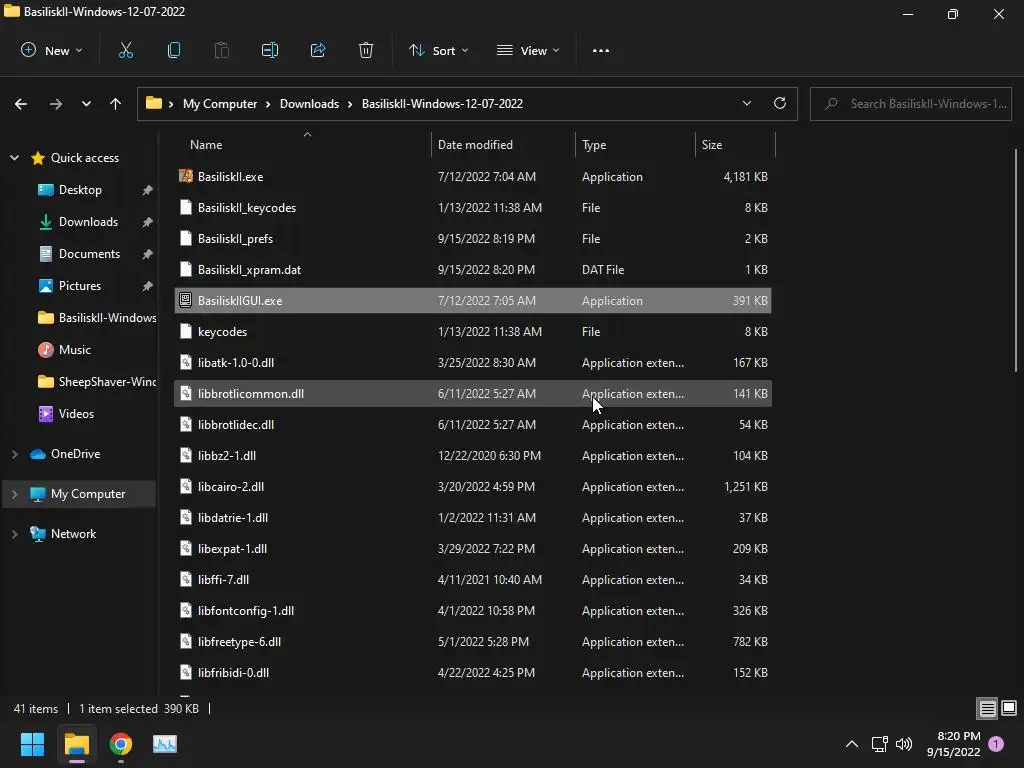Screen dimensions: 1024x768
Task: Expand the My Computer tree node
Action: (14, 494)
